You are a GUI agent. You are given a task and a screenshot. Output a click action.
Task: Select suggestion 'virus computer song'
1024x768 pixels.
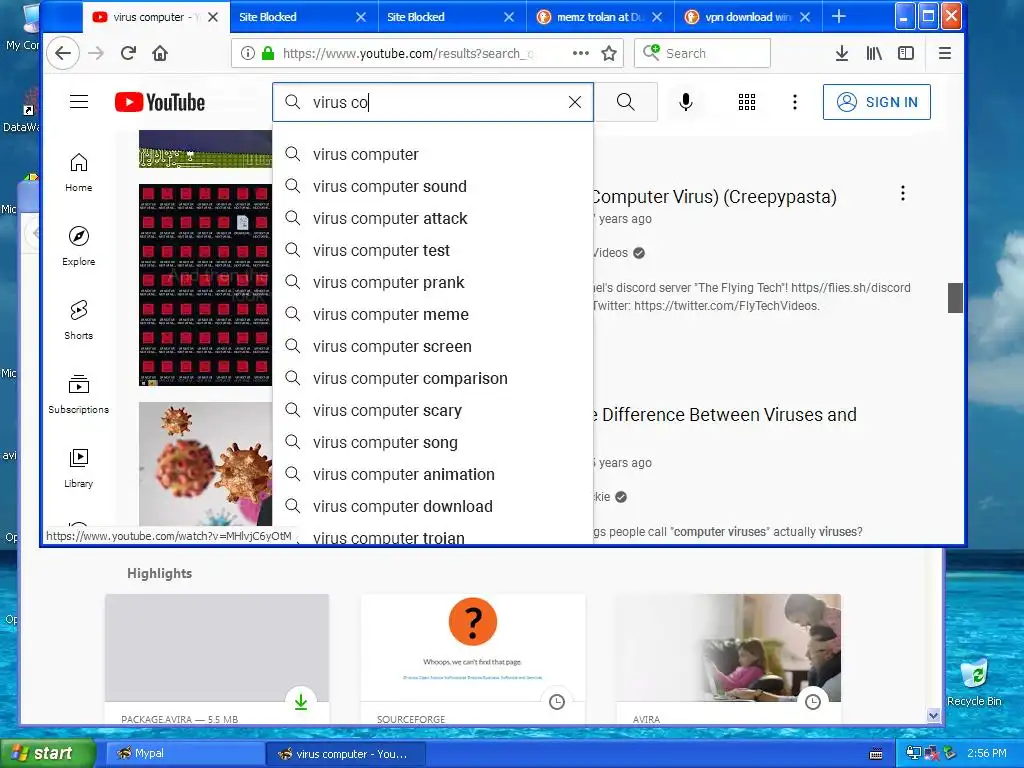click(433, 442)
